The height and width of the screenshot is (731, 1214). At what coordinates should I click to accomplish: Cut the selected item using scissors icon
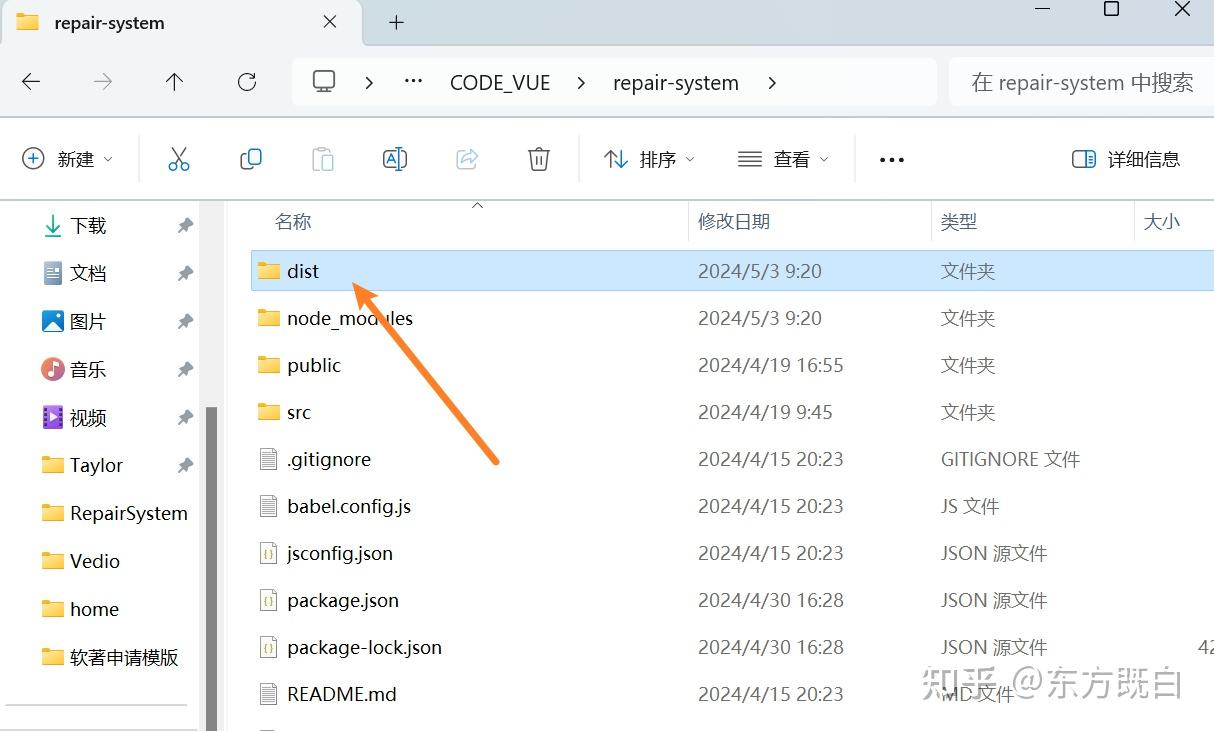[178, 158]
